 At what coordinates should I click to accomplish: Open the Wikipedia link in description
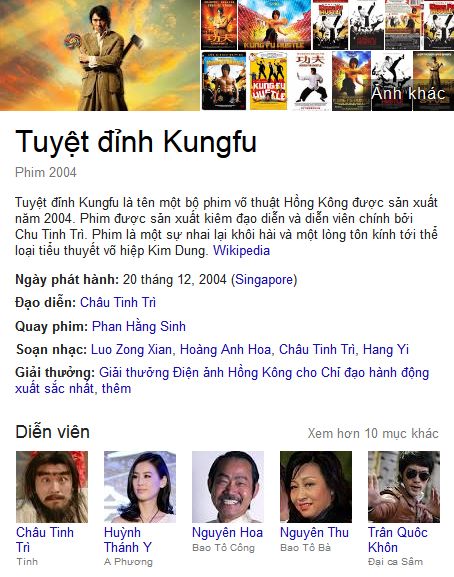(241, 251)
